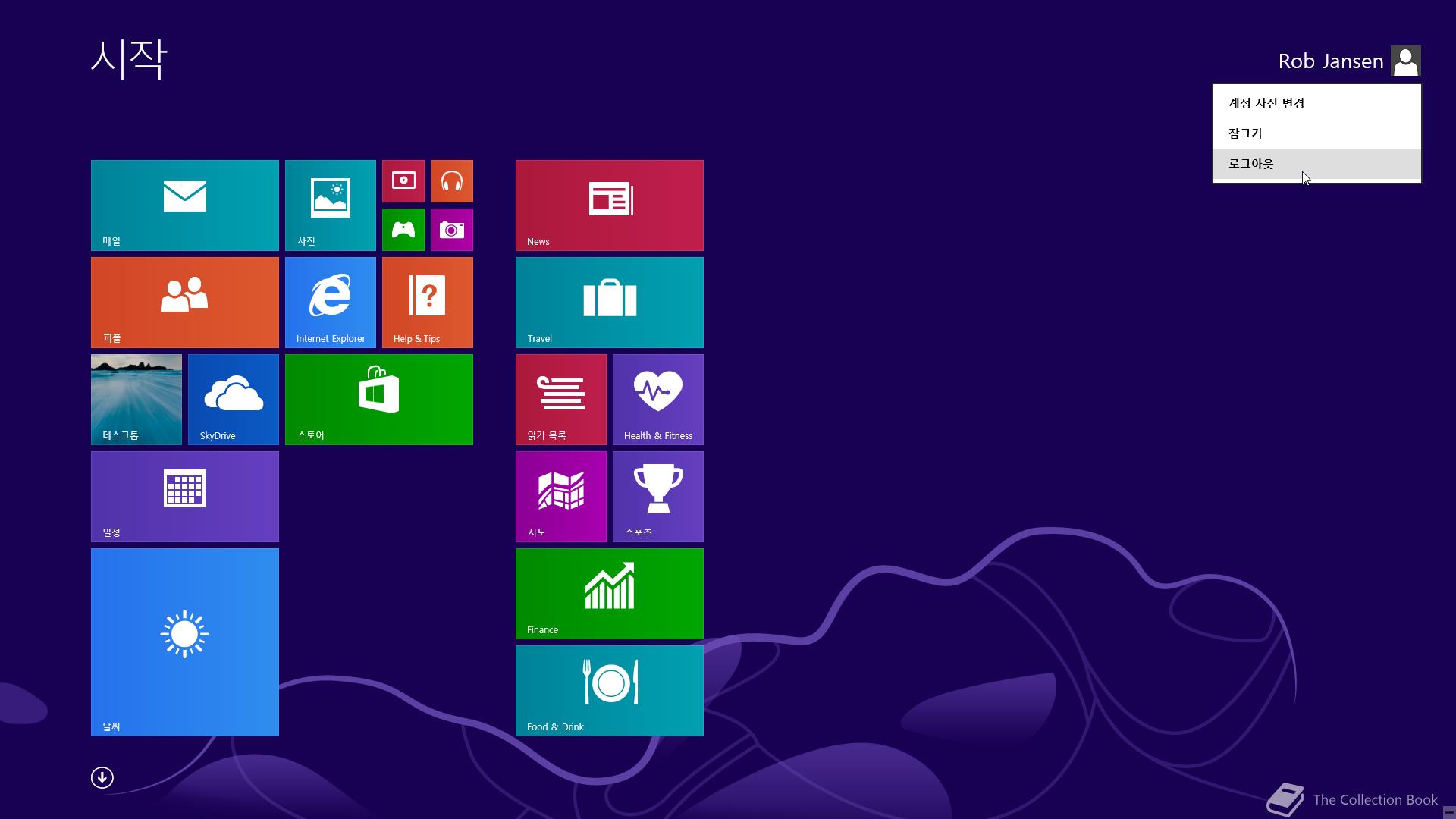The height and width of the screenshot is (819, 1456).
Task: Open the Reading List tile (읽기 목록)
Action: point(561,400)
